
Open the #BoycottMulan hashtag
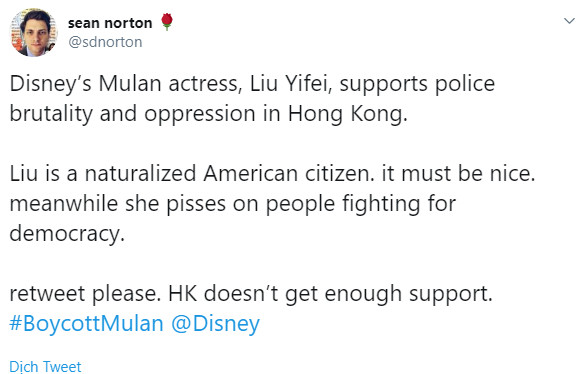(86, 323)
